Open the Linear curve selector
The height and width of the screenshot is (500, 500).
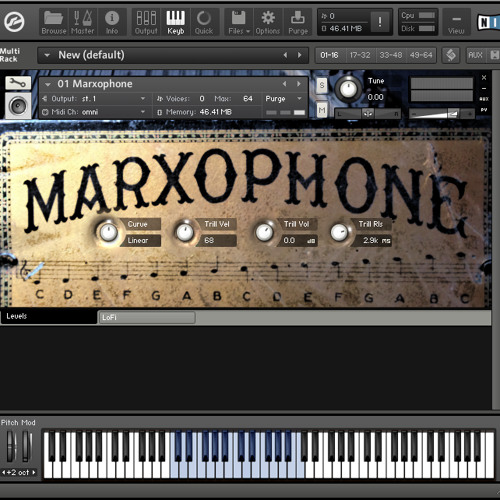click(x=142, y=240)
